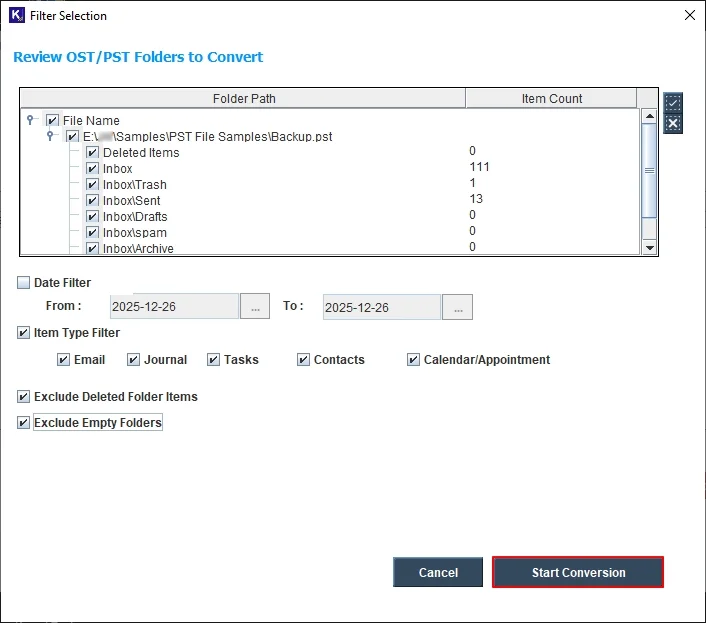
Task: Uncheck the Inbox folder checkbox
Action: 92,168
